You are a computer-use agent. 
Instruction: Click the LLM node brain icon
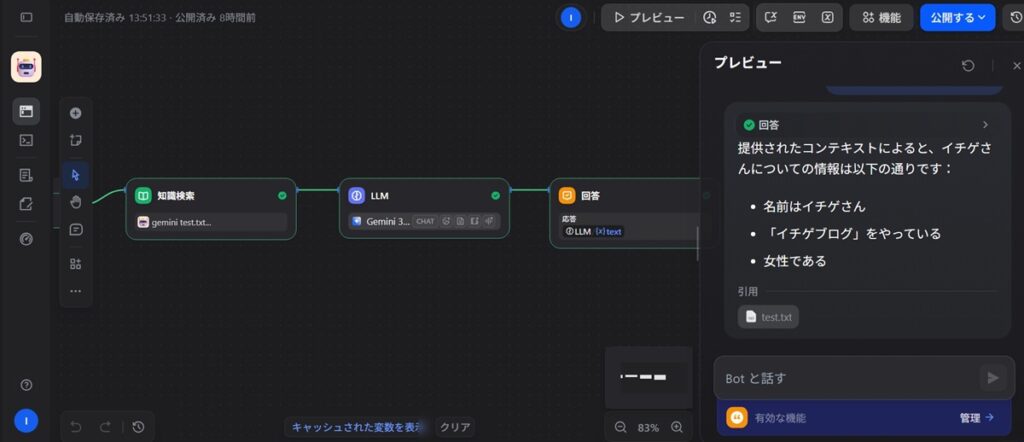coord(357,195)
